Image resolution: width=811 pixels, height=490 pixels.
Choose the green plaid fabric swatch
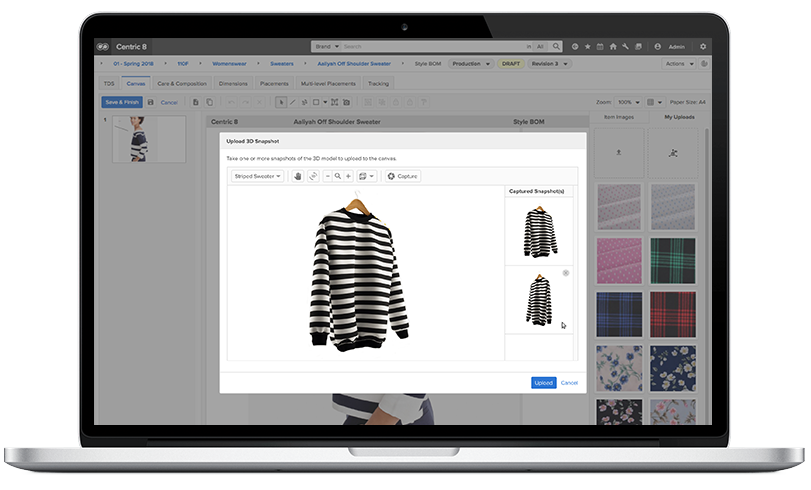[672, 259]
